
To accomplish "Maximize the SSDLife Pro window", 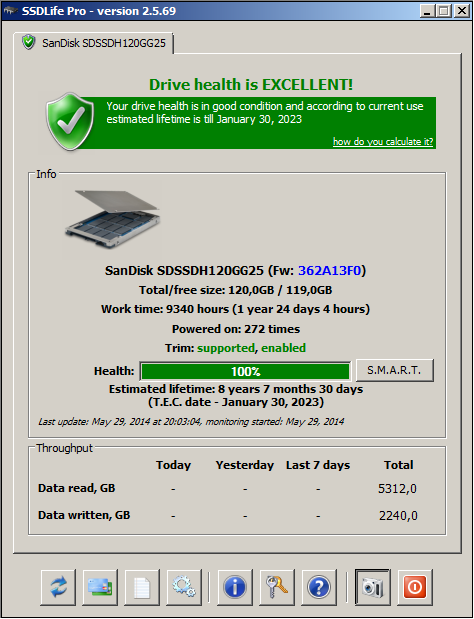I will [x=443, y=11].
